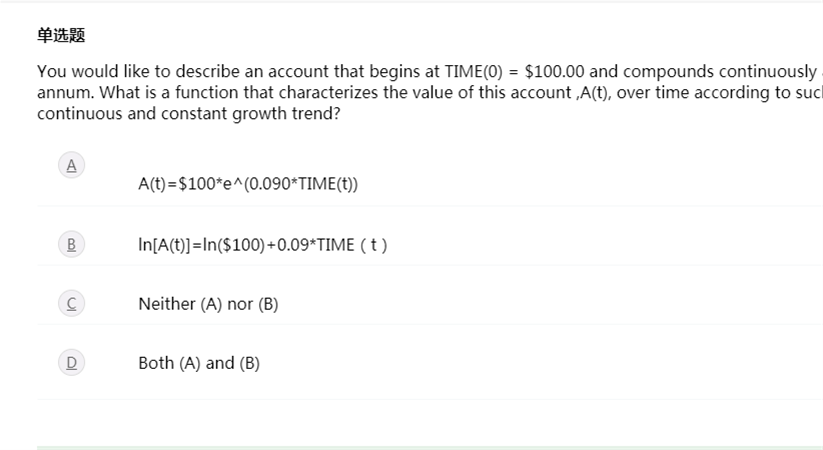Click "continuous and constant growth trend?" line

coord(189,113)
